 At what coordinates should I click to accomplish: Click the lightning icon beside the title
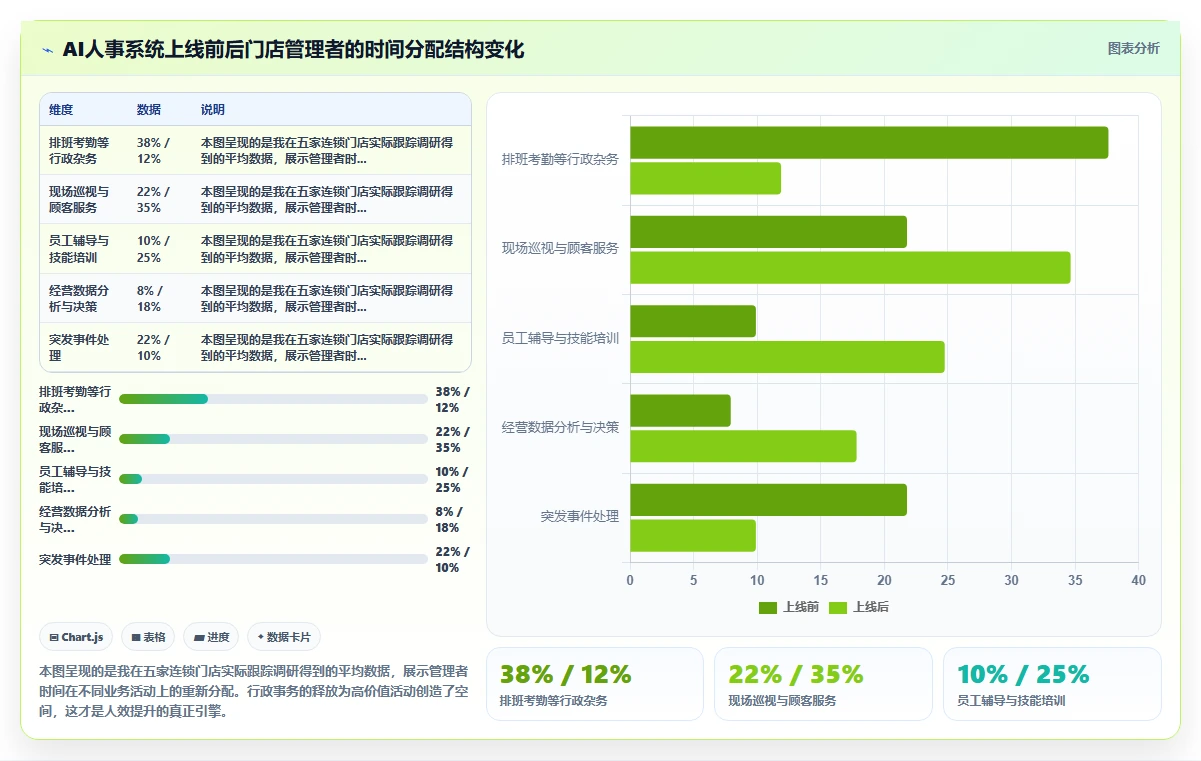(x=47, y=50)
